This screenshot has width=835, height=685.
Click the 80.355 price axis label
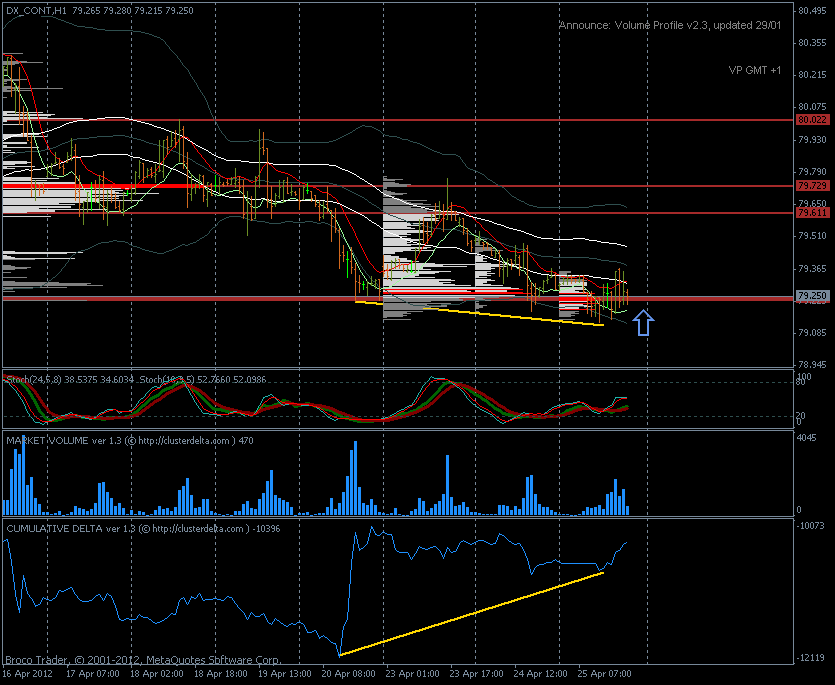812,43
